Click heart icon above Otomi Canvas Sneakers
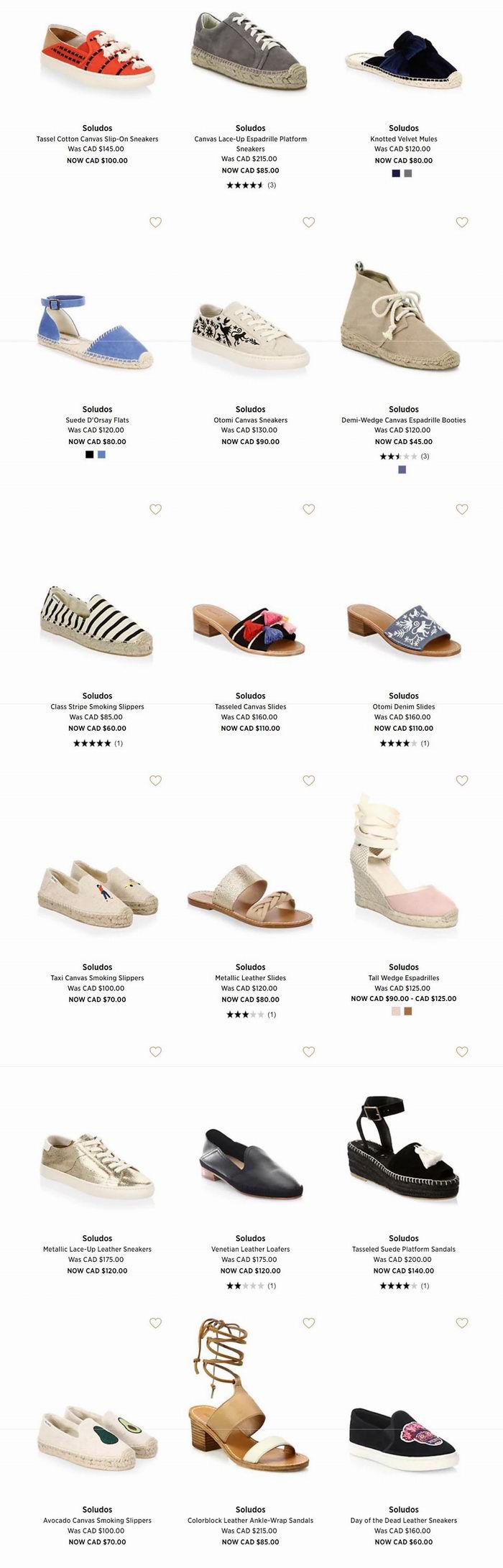503x1568 pixels. 309,223
